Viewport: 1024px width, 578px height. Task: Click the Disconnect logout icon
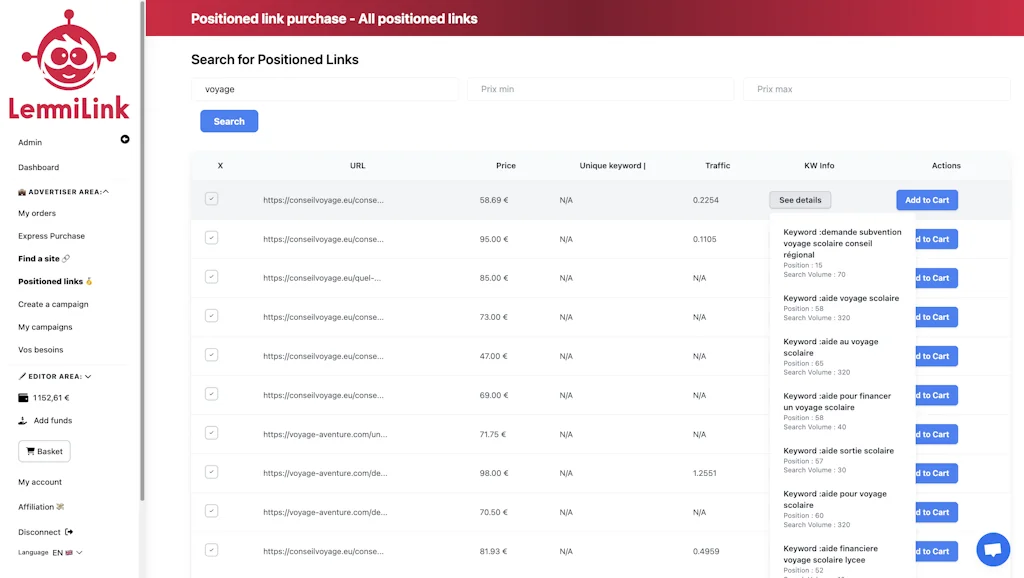click(69, 532)
